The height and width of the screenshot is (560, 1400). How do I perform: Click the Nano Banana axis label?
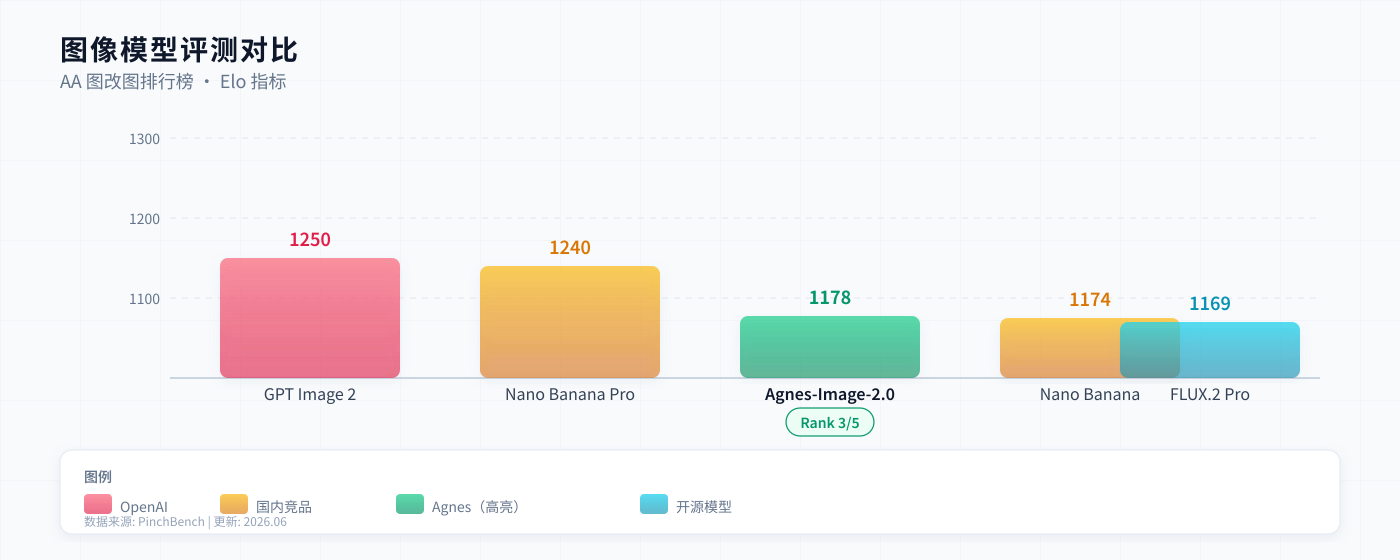pyautogui.click(x=1090, y=395)
